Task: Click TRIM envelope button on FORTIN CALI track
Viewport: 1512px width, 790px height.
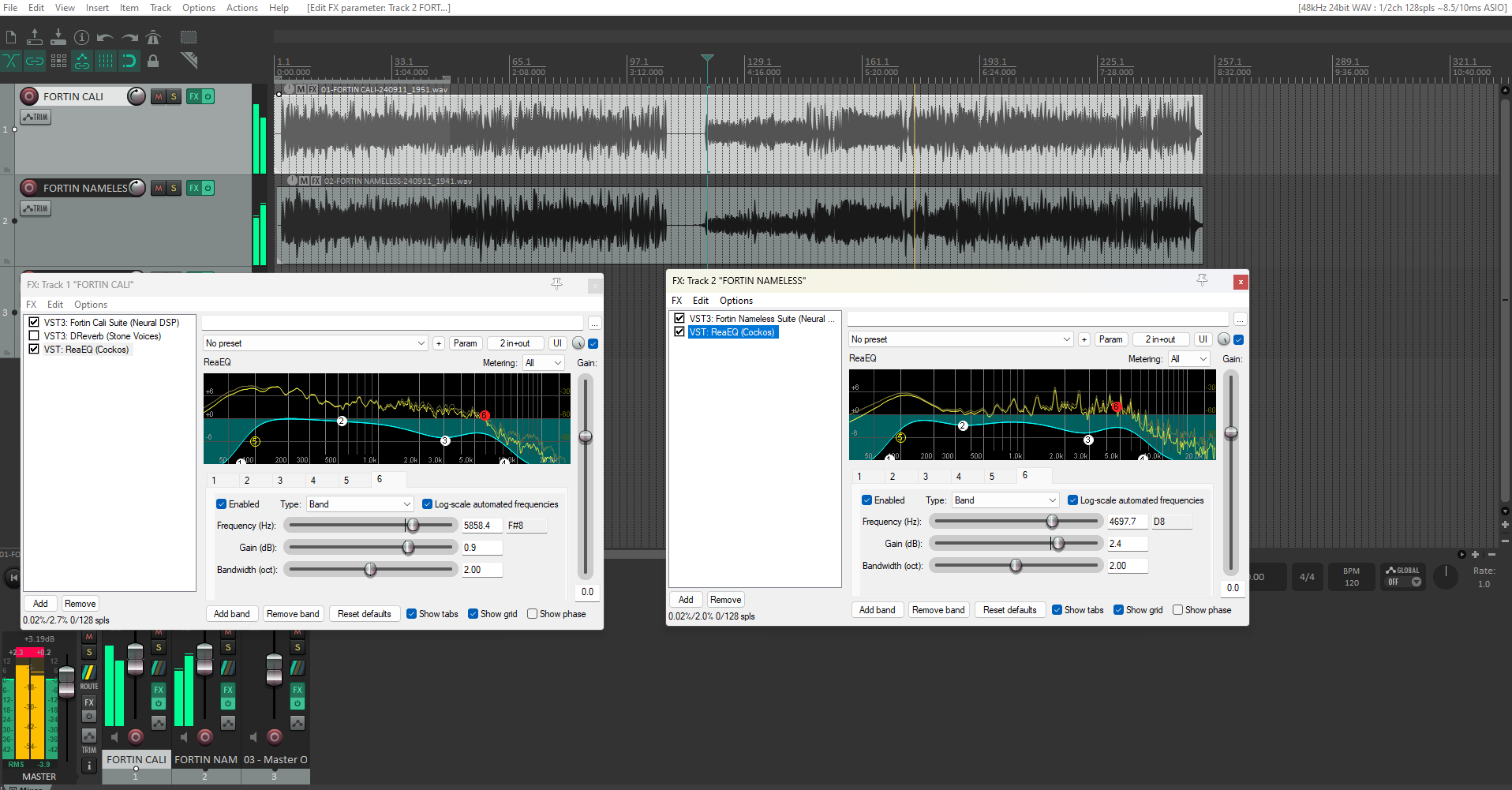Action: 36,117
